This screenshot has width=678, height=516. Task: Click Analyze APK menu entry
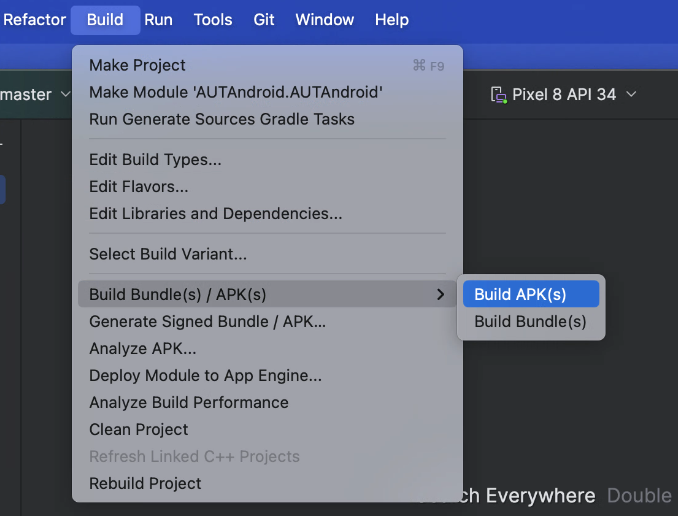[x=142, y=349]
